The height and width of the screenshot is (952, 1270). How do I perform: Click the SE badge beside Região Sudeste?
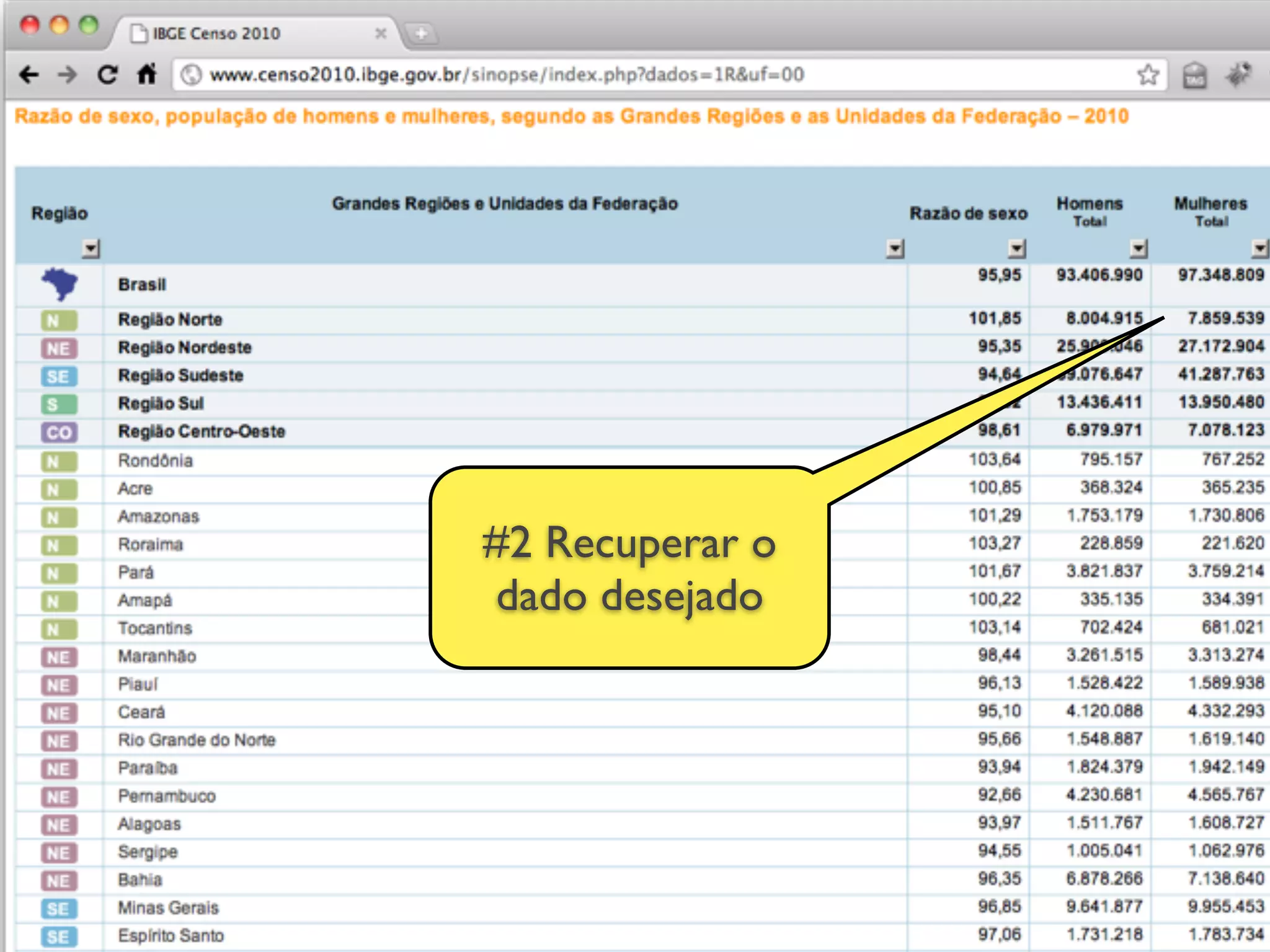coord(59,376)
